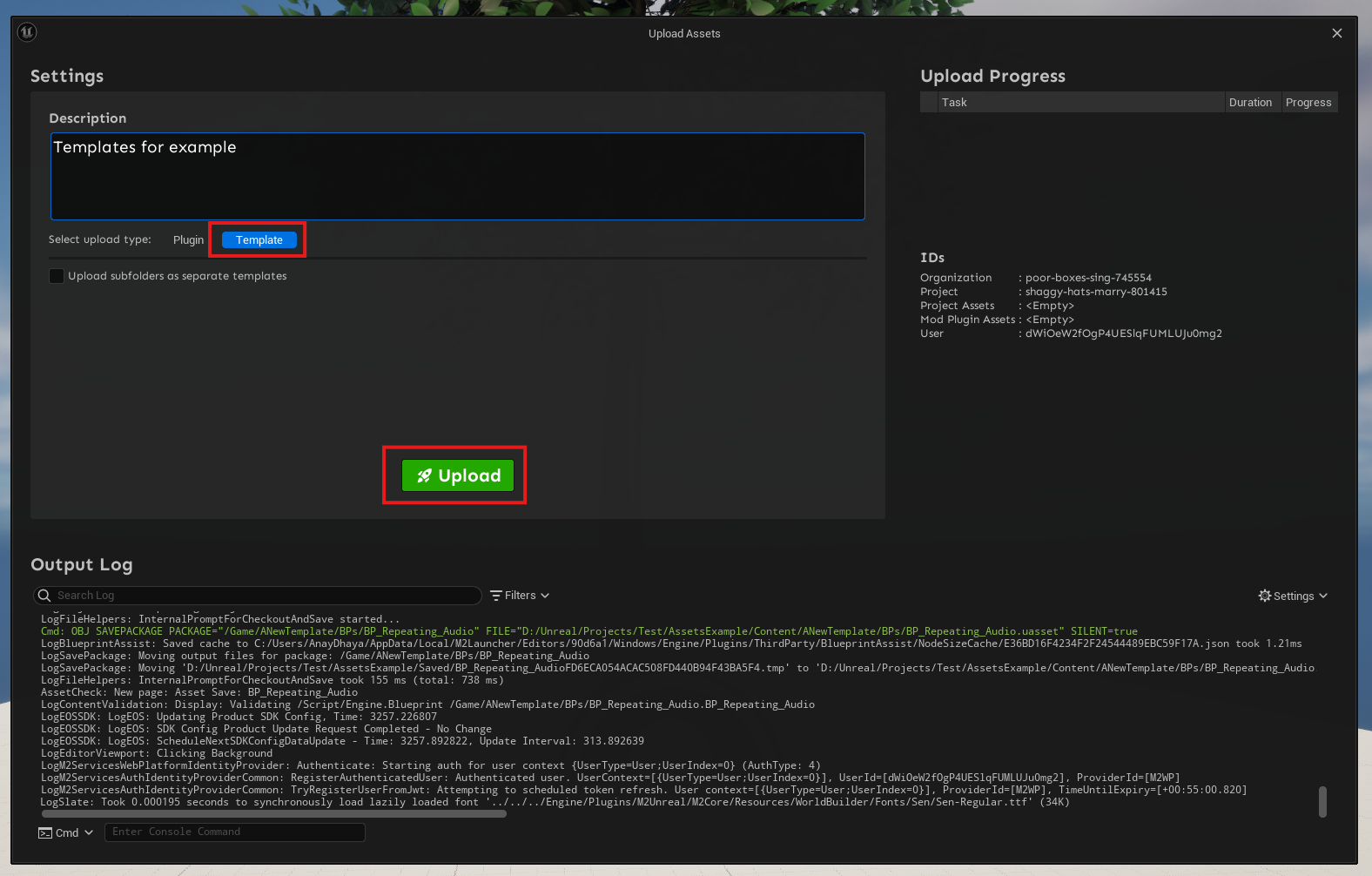Viewport: 1372px width, 876px height.
Task: Click the Enter Console Command field
Action: tap(234, 832)
